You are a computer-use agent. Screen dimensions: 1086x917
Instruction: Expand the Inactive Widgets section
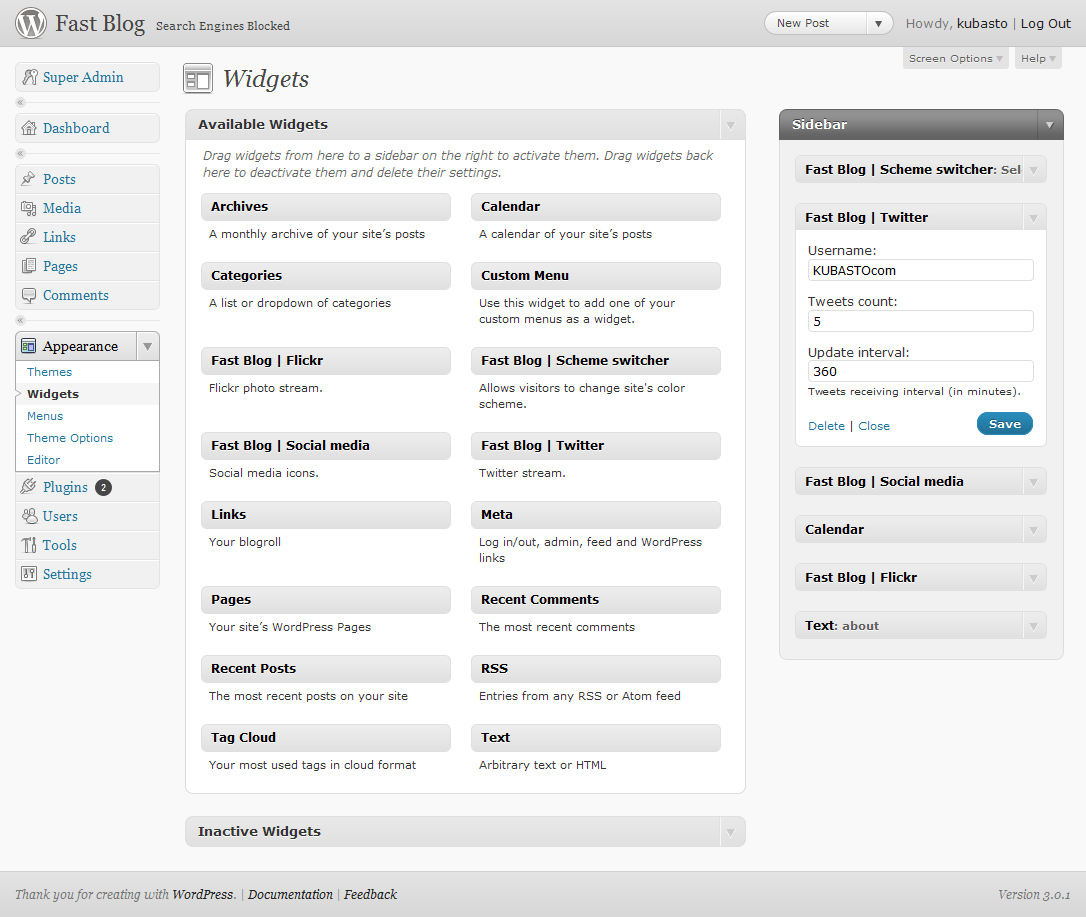730,832
